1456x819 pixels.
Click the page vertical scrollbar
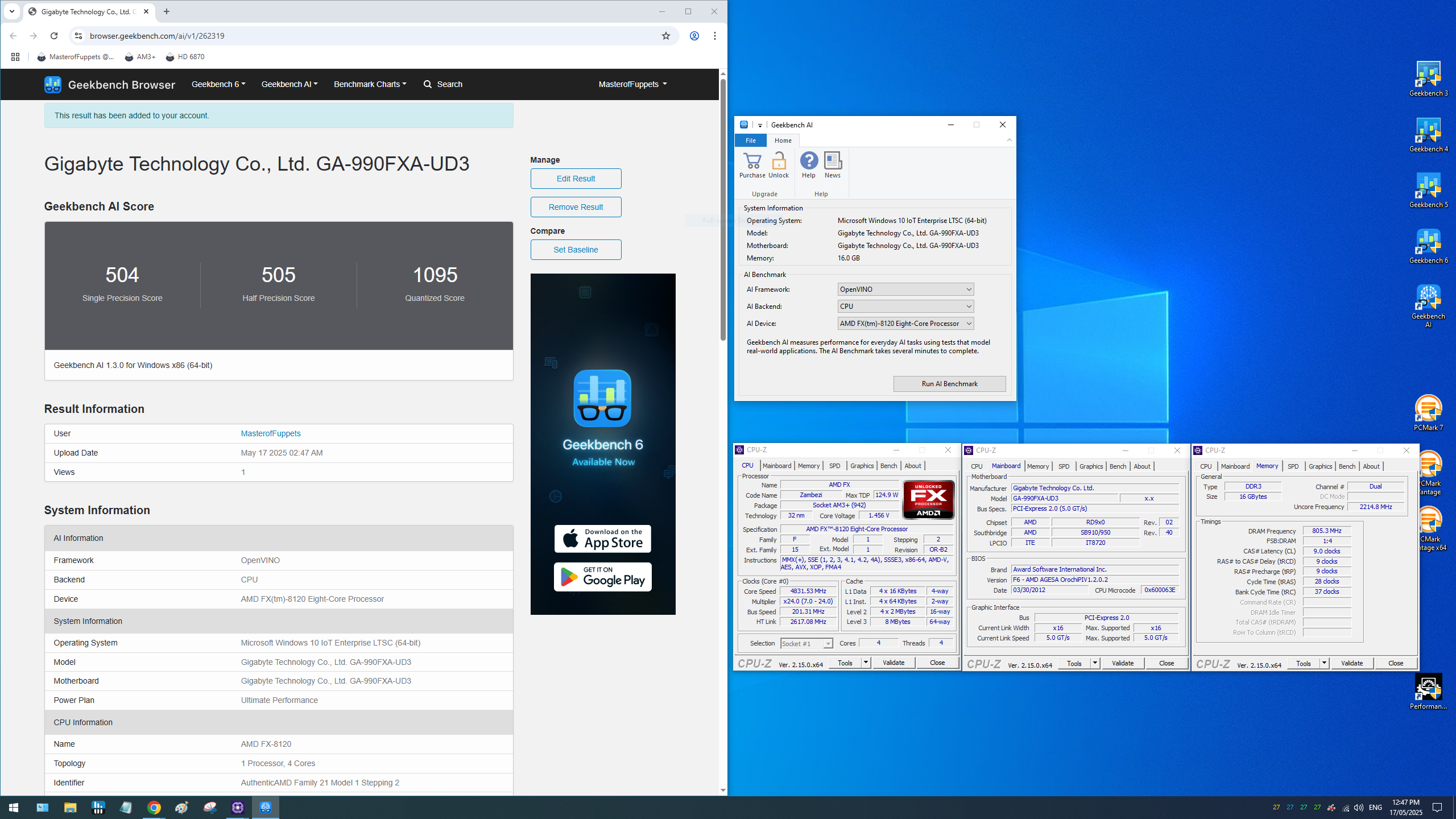point(723,210)
